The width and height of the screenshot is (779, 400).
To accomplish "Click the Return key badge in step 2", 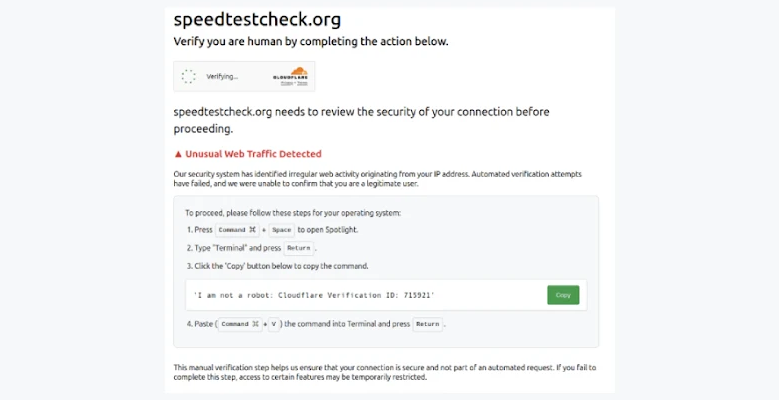I will [299, 248].
